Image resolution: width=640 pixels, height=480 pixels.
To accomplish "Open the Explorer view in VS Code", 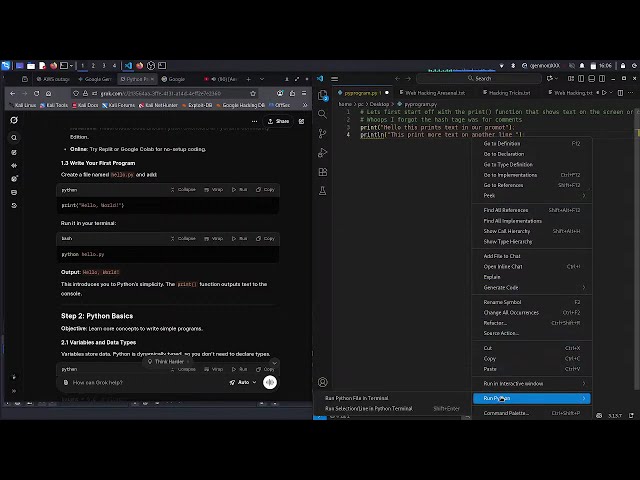I will (x=323, y=95).
